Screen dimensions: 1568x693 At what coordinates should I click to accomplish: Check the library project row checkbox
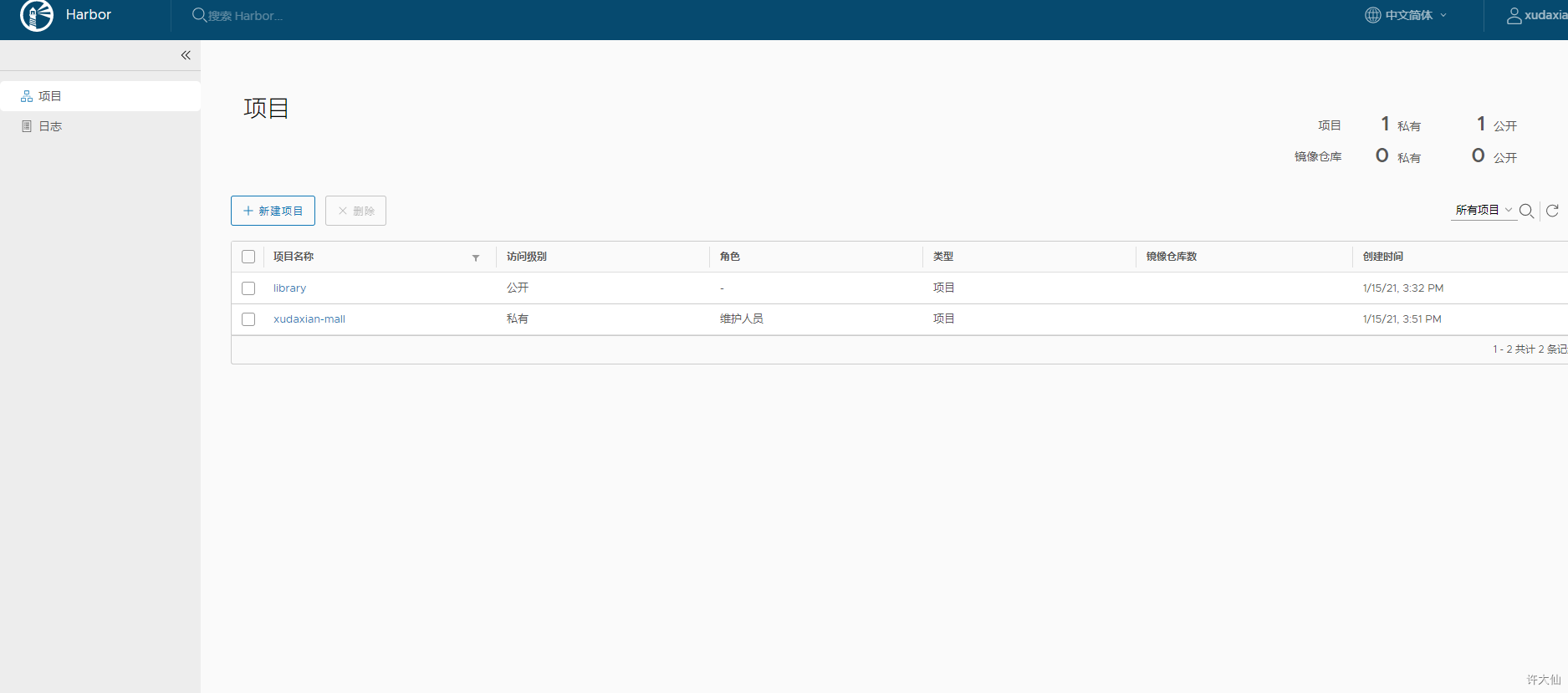(x=248, y=288)
